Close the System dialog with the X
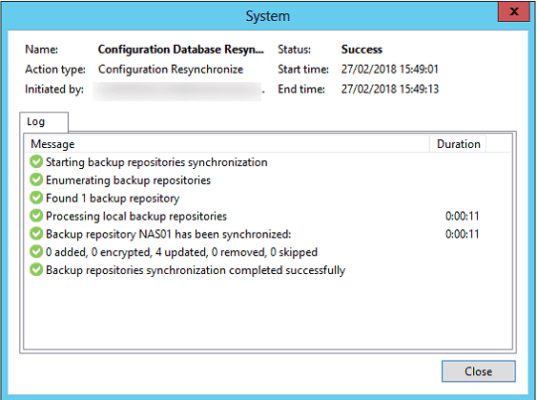Screen dimensions: 537x400 coord(514,12)
